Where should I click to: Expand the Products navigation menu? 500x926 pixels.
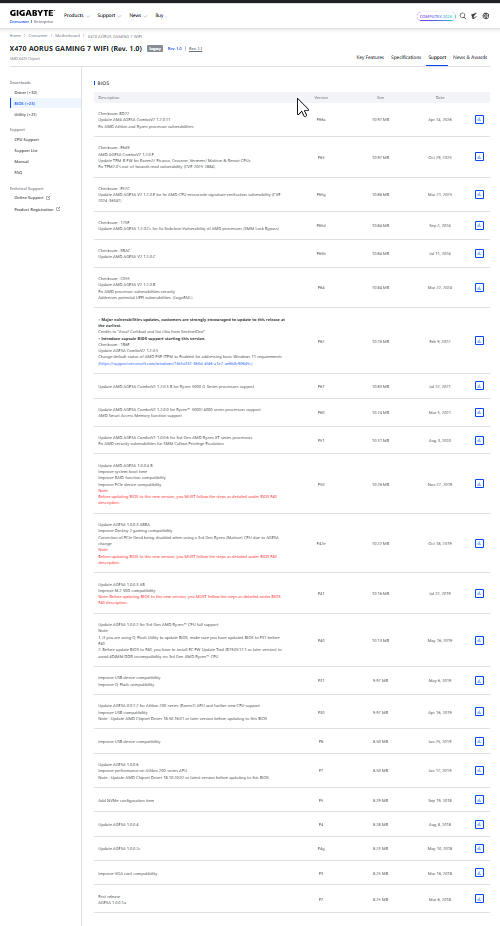point(76,15)
